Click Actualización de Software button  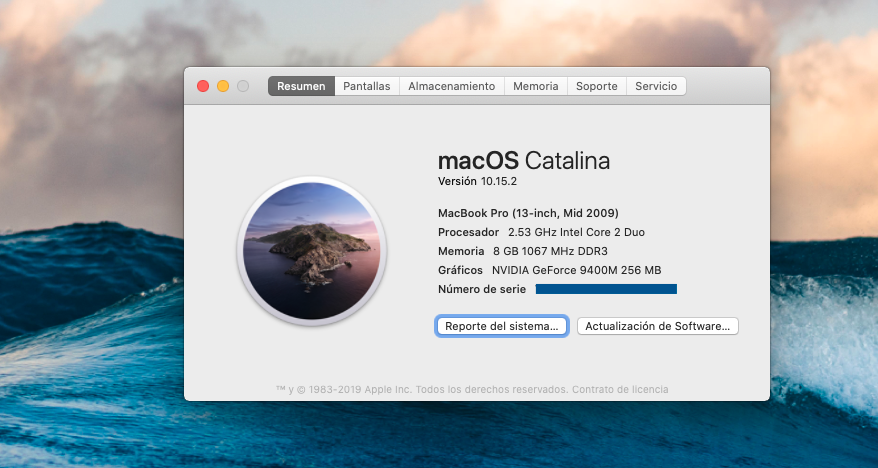coord(657,326)
